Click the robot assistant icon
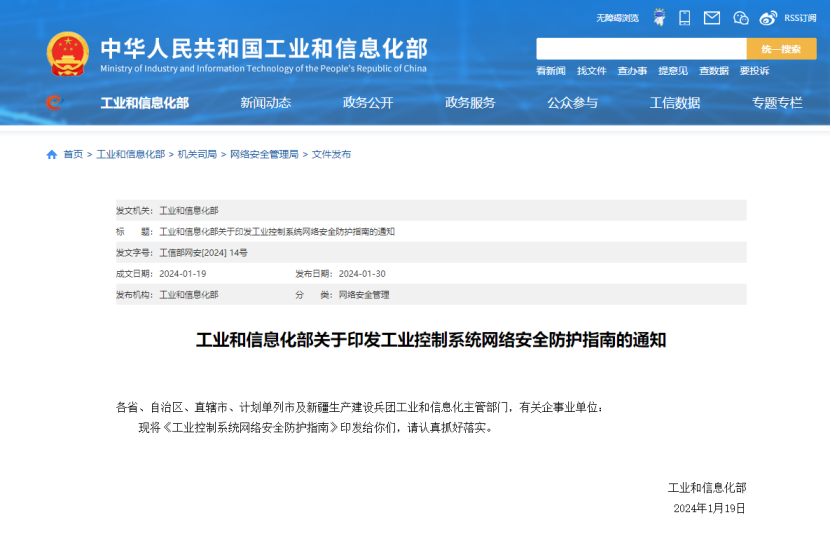831x550 pixels. pyautogui.click(x=660, y=18)
